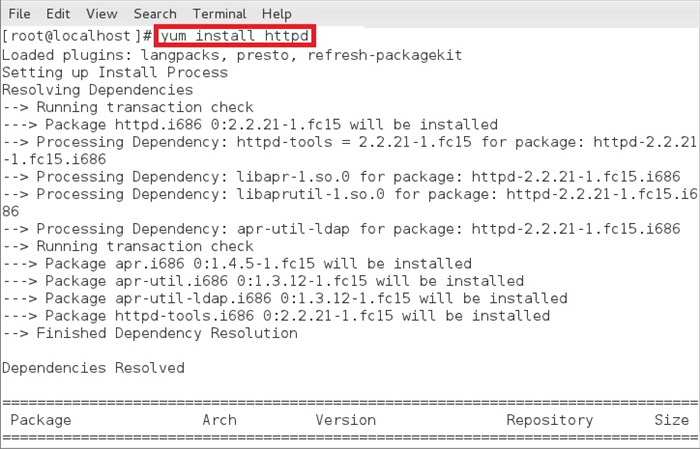This screenshot has height=449, width=700.
Task: Click the 'Package httpd-tools.i686' line
Action: [x=276, y=316]
